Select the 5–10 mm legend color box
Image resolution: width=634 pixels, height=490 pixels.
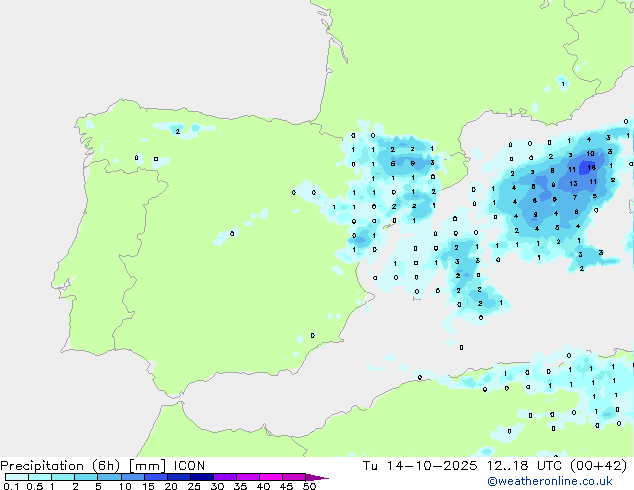tap(109, 477)
